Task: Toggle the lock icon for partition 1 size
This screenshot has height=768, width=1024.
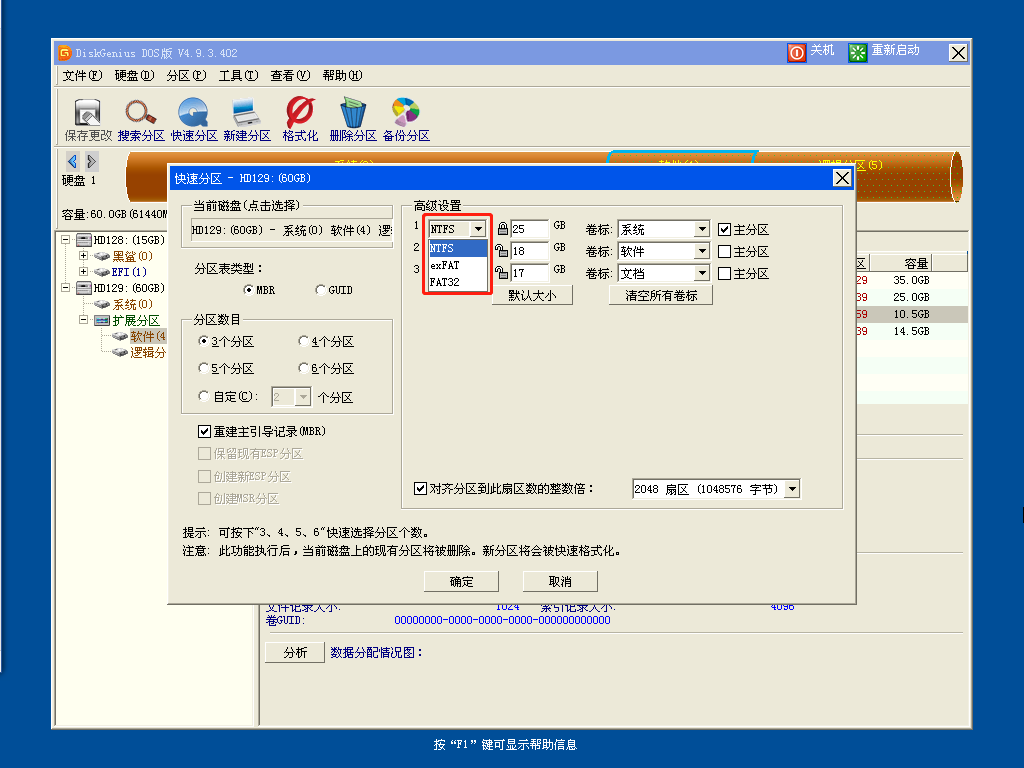Action: tap(502, 229)
